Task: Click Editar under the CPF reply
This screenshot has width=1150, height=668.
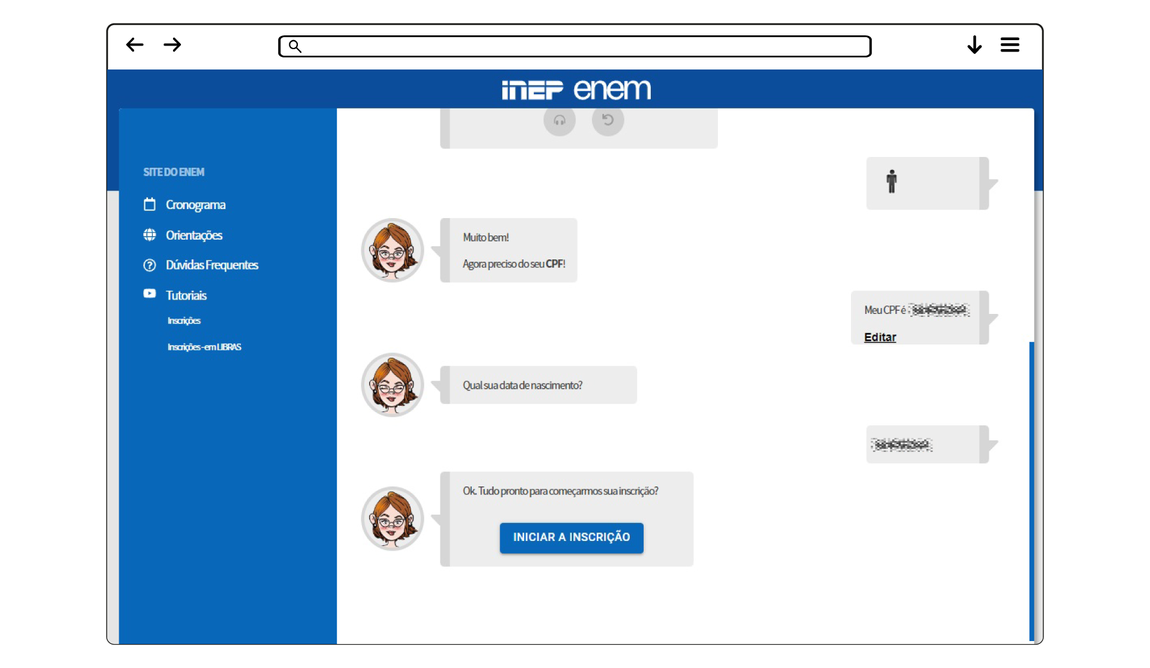Action: click(880, 337)
